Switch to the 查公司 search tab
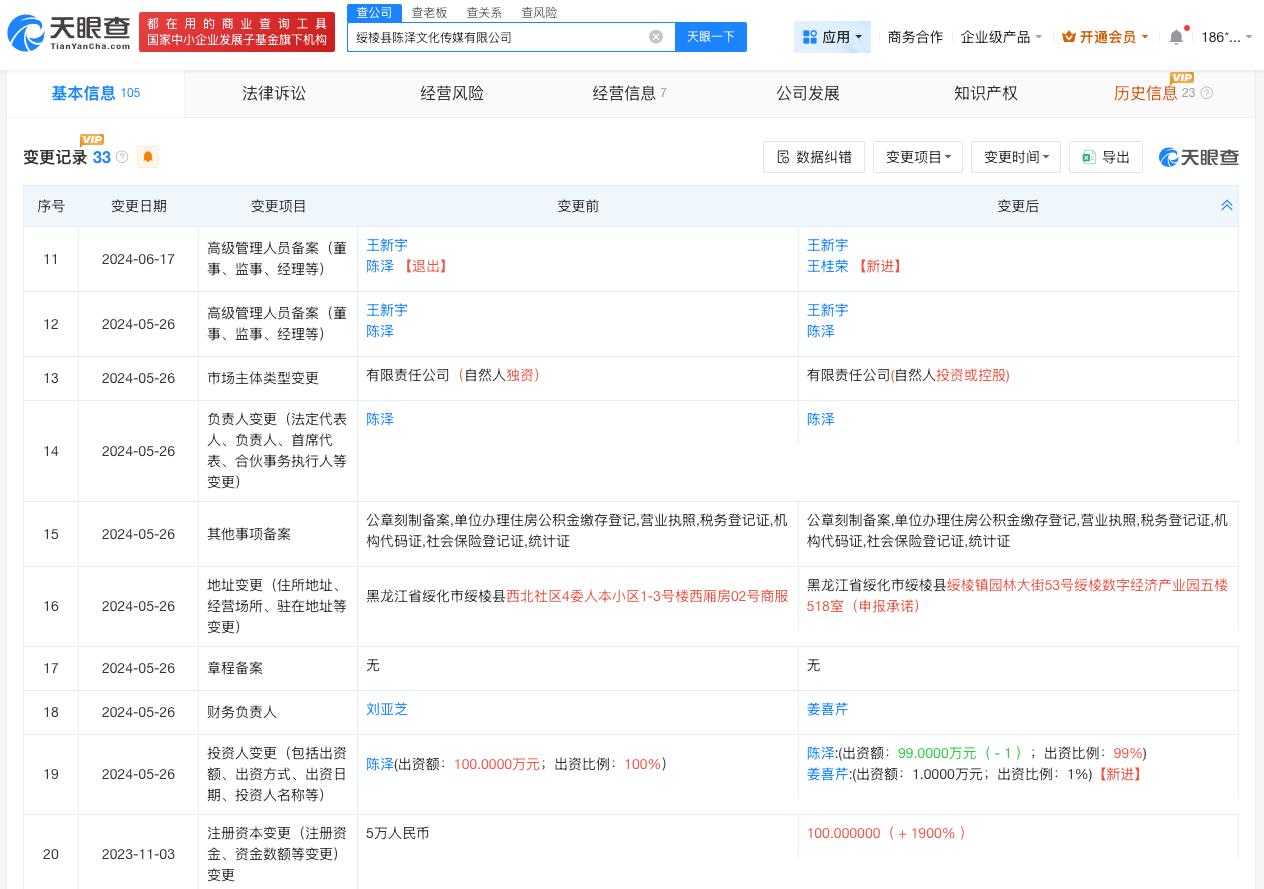This screenshot has height=889, width=1264. [374, 13]
